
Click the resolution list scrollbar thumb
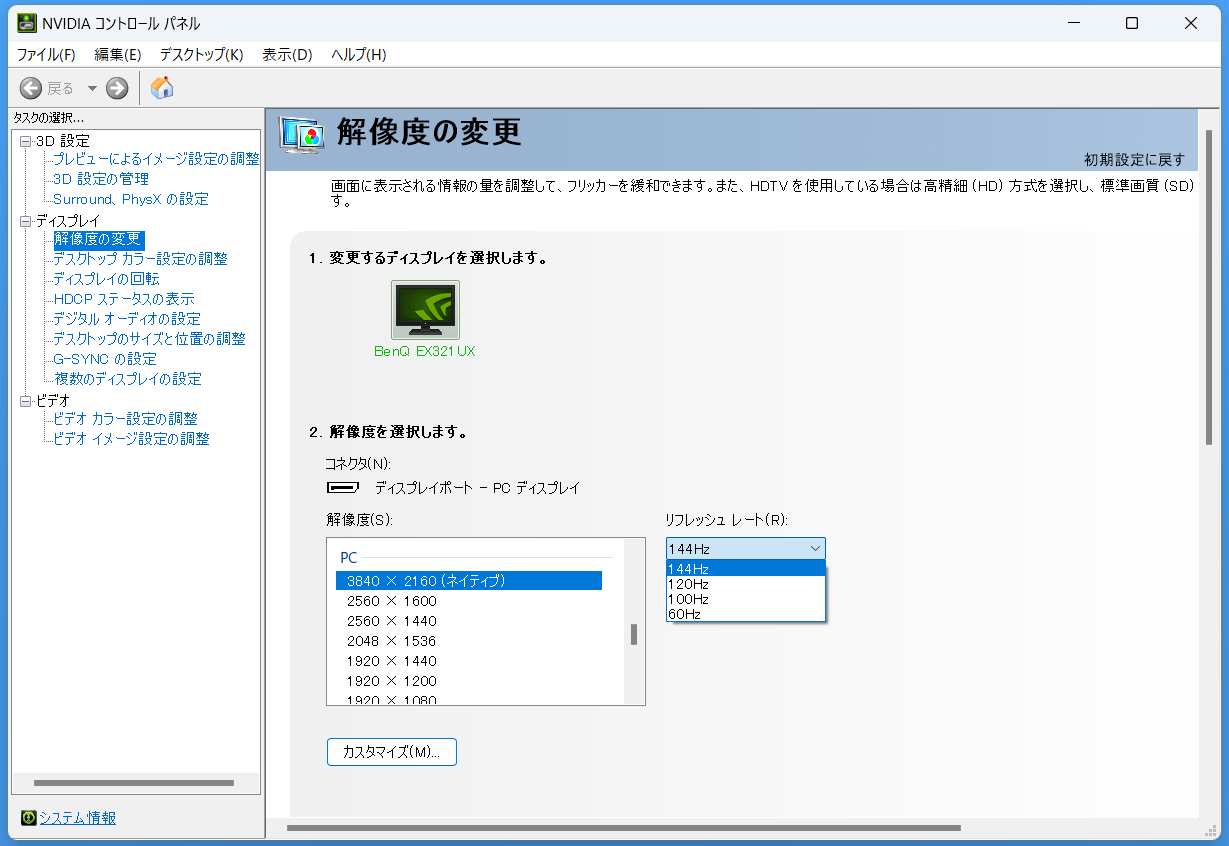click(x=634, y=635)
